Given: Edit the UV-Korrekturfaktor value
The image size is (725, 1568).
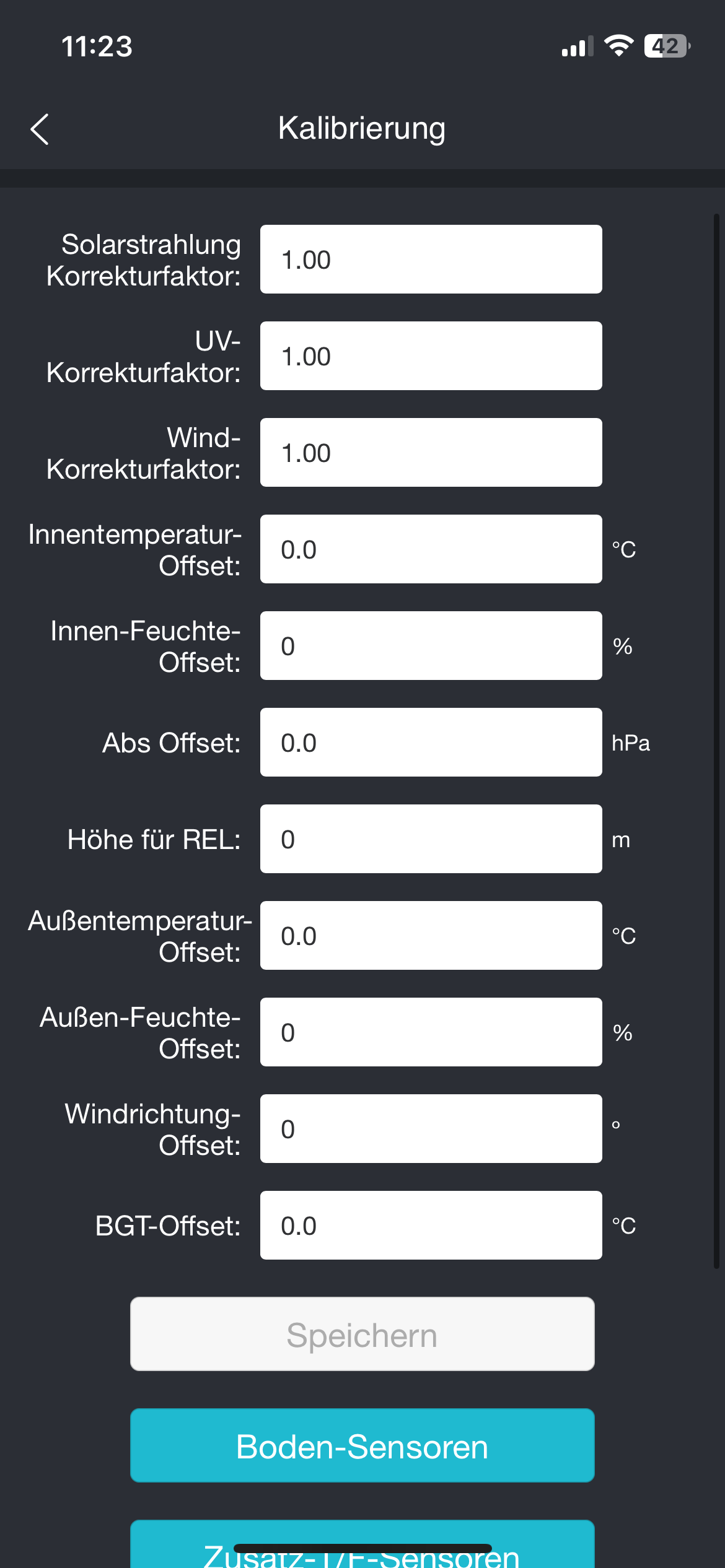Looking at the screenshot, I should click(431, 356).
